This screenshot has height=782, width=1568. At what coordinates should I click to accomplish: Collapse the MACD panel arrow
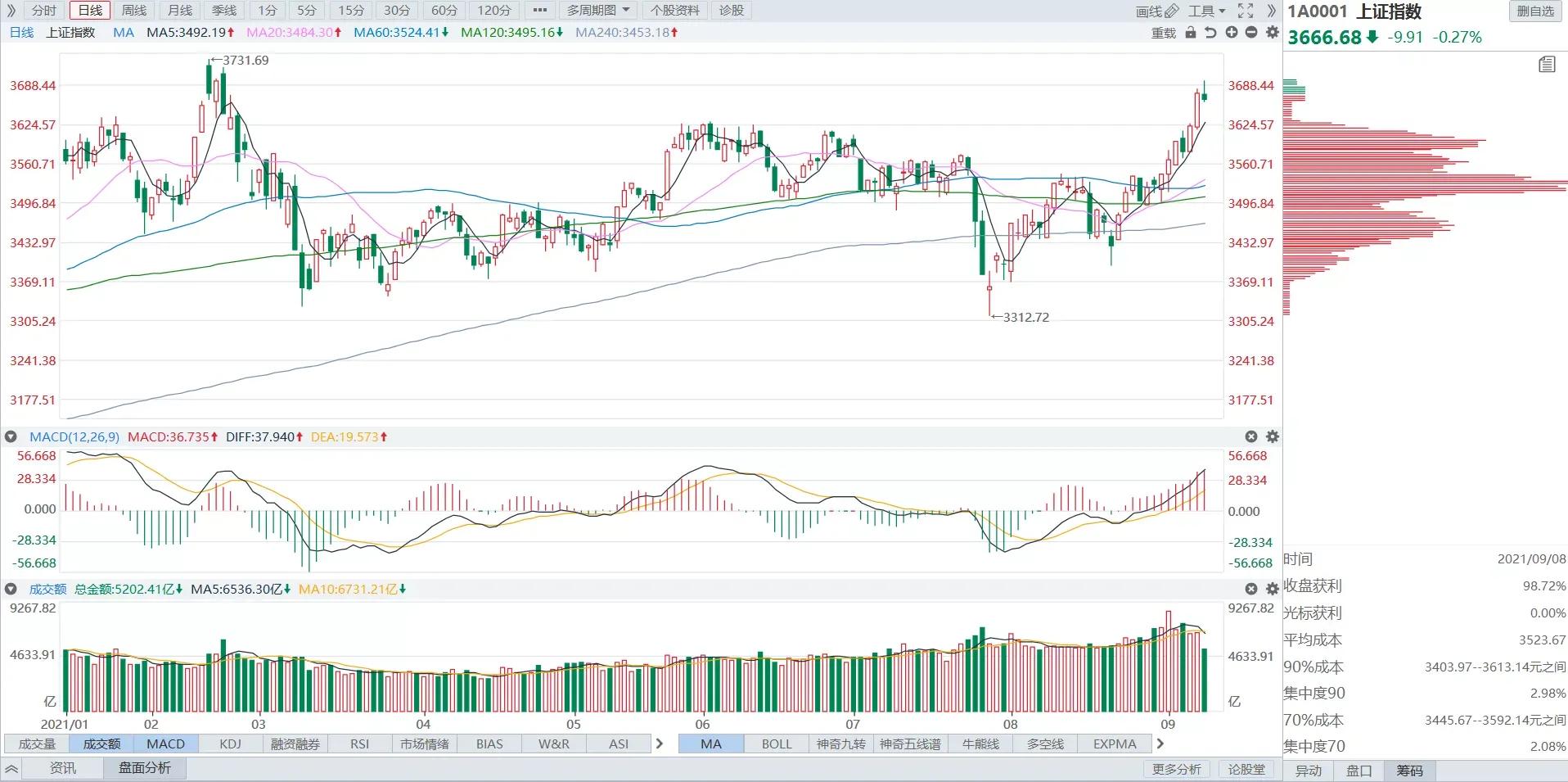[11, 436]
